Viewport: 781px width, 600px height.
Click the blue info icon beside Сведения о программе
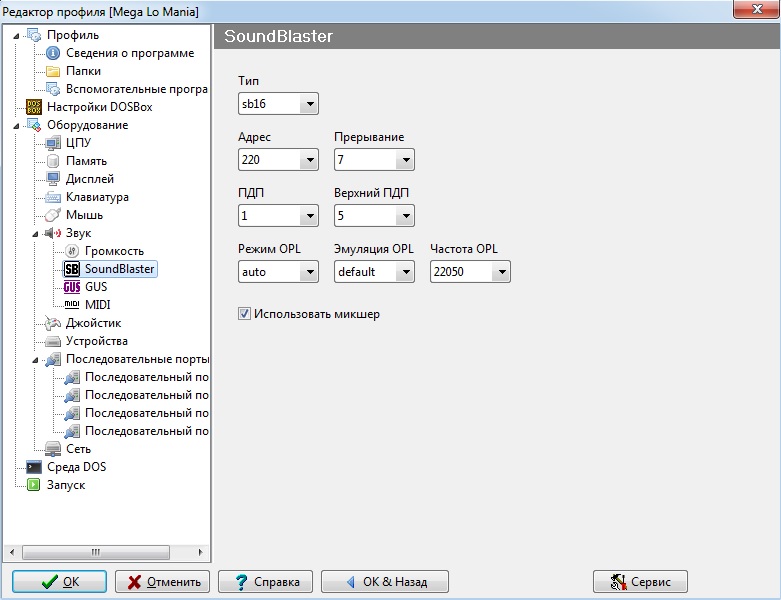tap(53, 53)
